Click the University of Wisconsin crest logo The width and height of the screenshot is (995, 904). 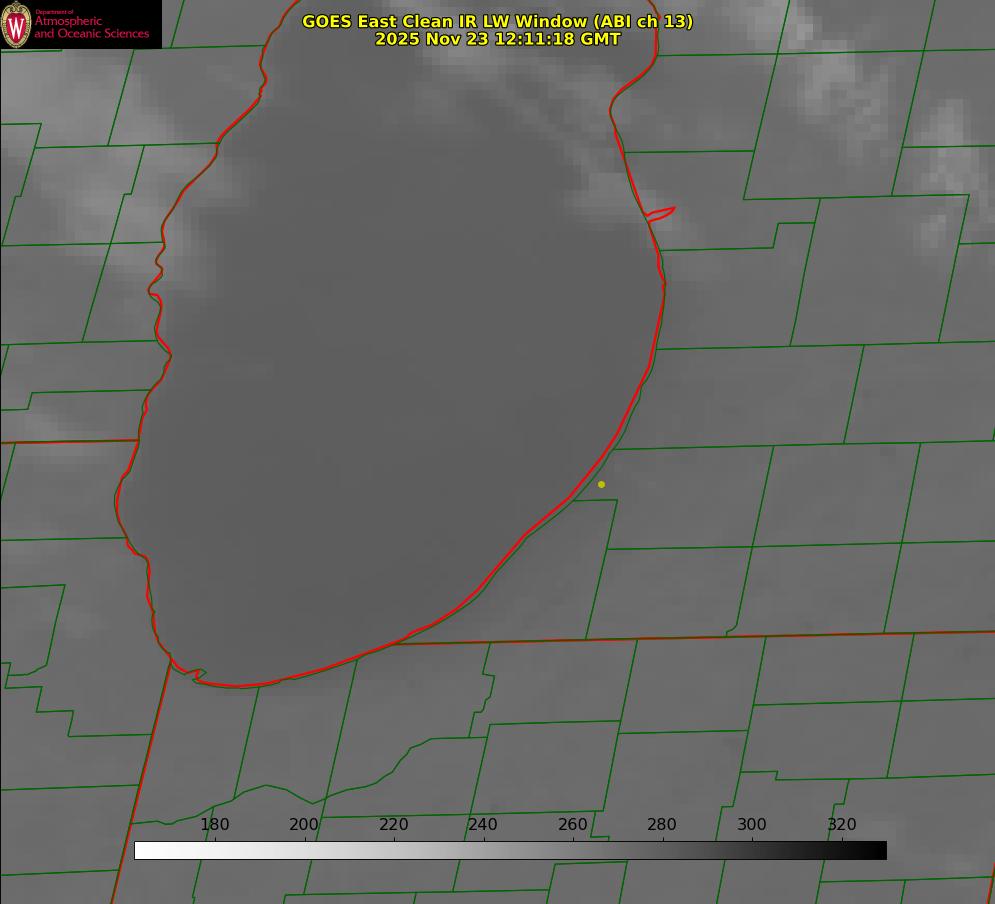[x=16, y=24]
